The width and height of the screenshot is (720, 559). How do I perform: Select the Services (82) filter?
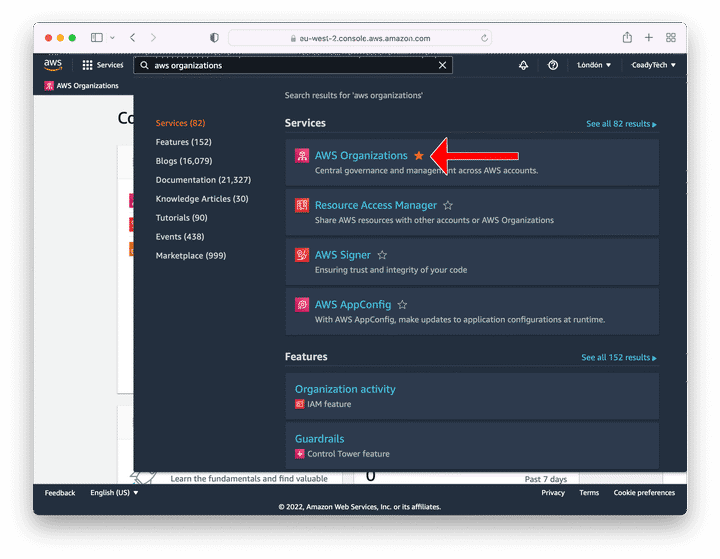click(x=180, y=123)
